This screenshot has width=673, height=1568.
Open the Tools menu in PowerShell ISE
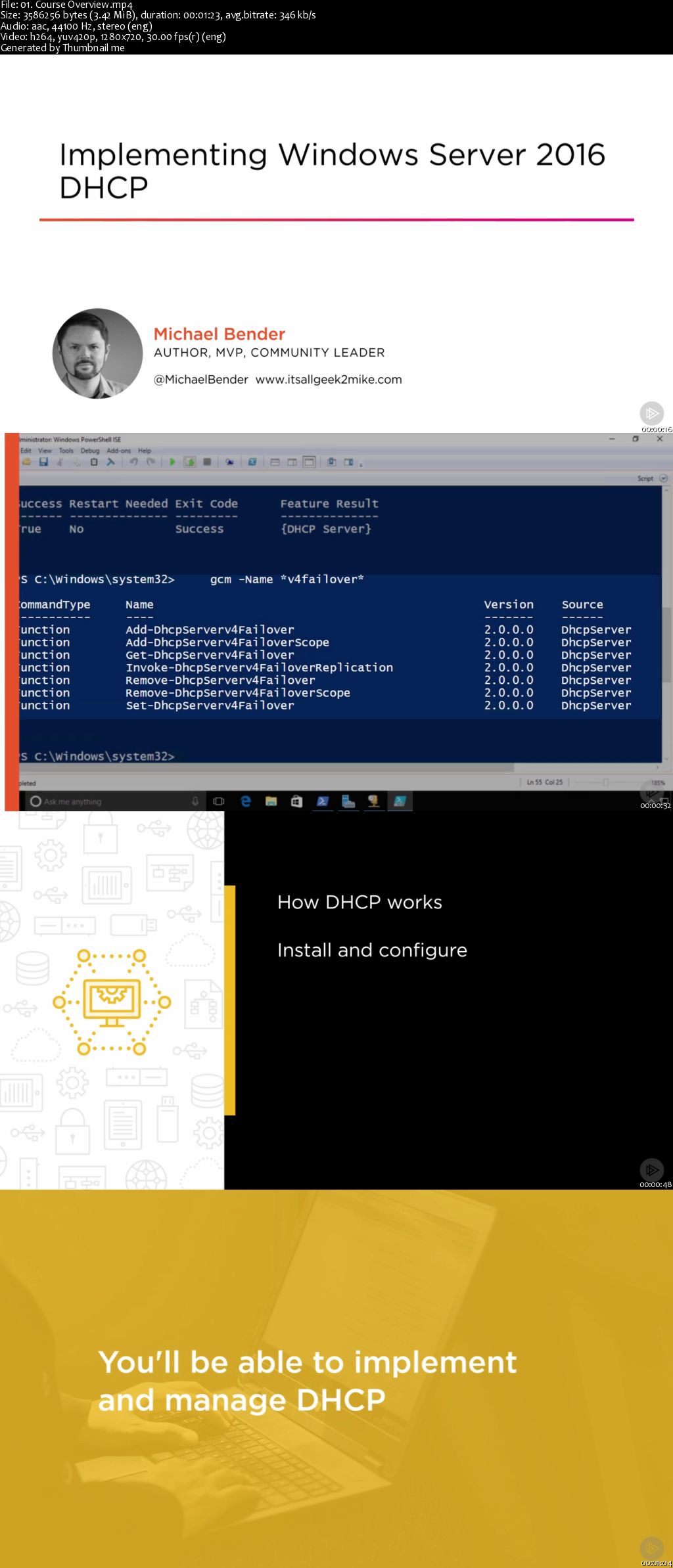[66, 451]
